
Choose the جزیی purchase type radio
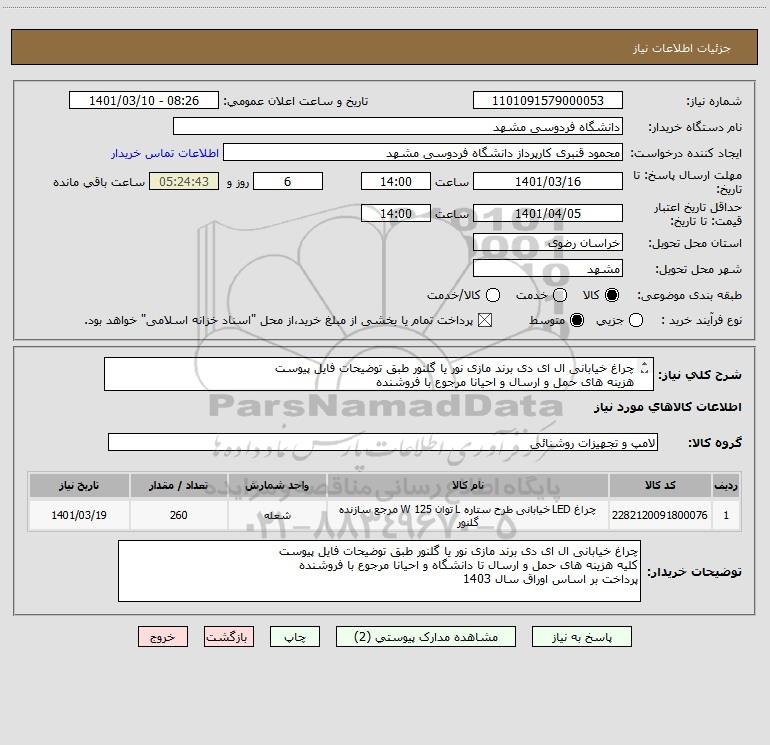[x=635, y=320]
